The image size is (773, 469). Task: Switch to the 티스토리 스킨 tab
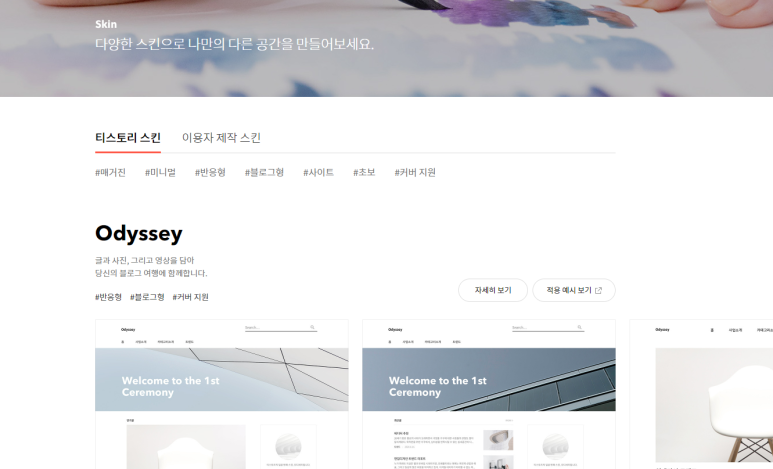128,138
